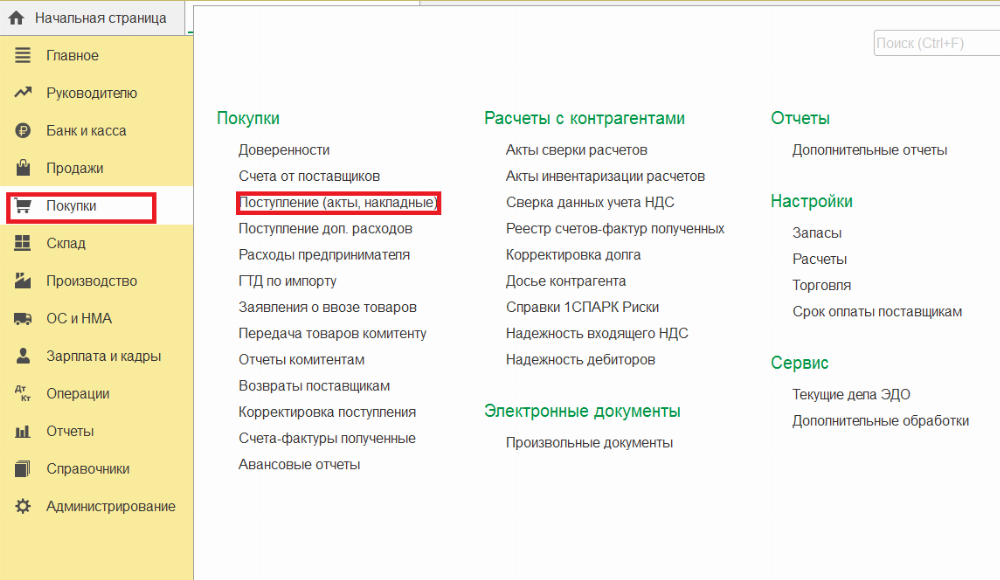The image size is (1000, 580).
Task: Open Акты сверки расчетов link
Action: [576, 150]
